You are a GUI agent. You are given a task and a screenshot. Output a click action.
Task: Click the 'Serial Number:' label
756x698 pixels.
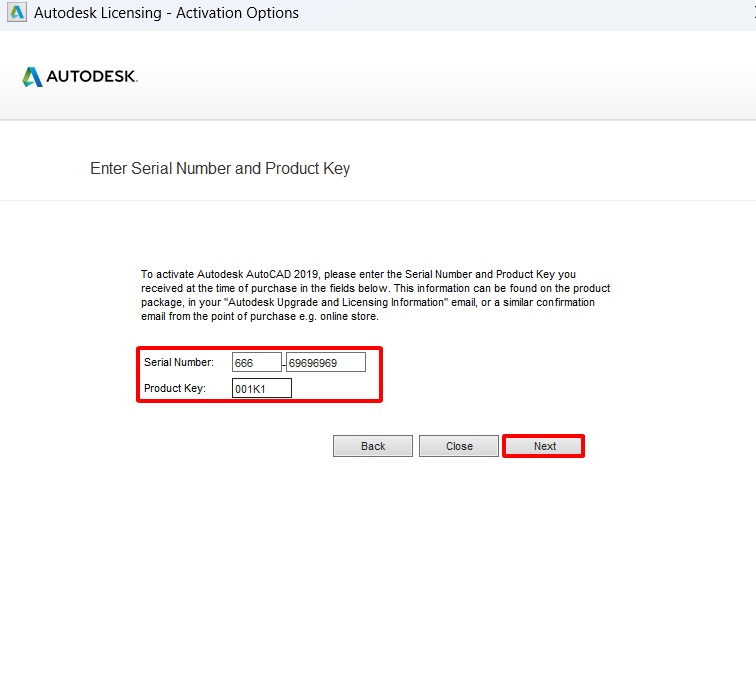tap(179, 362)
